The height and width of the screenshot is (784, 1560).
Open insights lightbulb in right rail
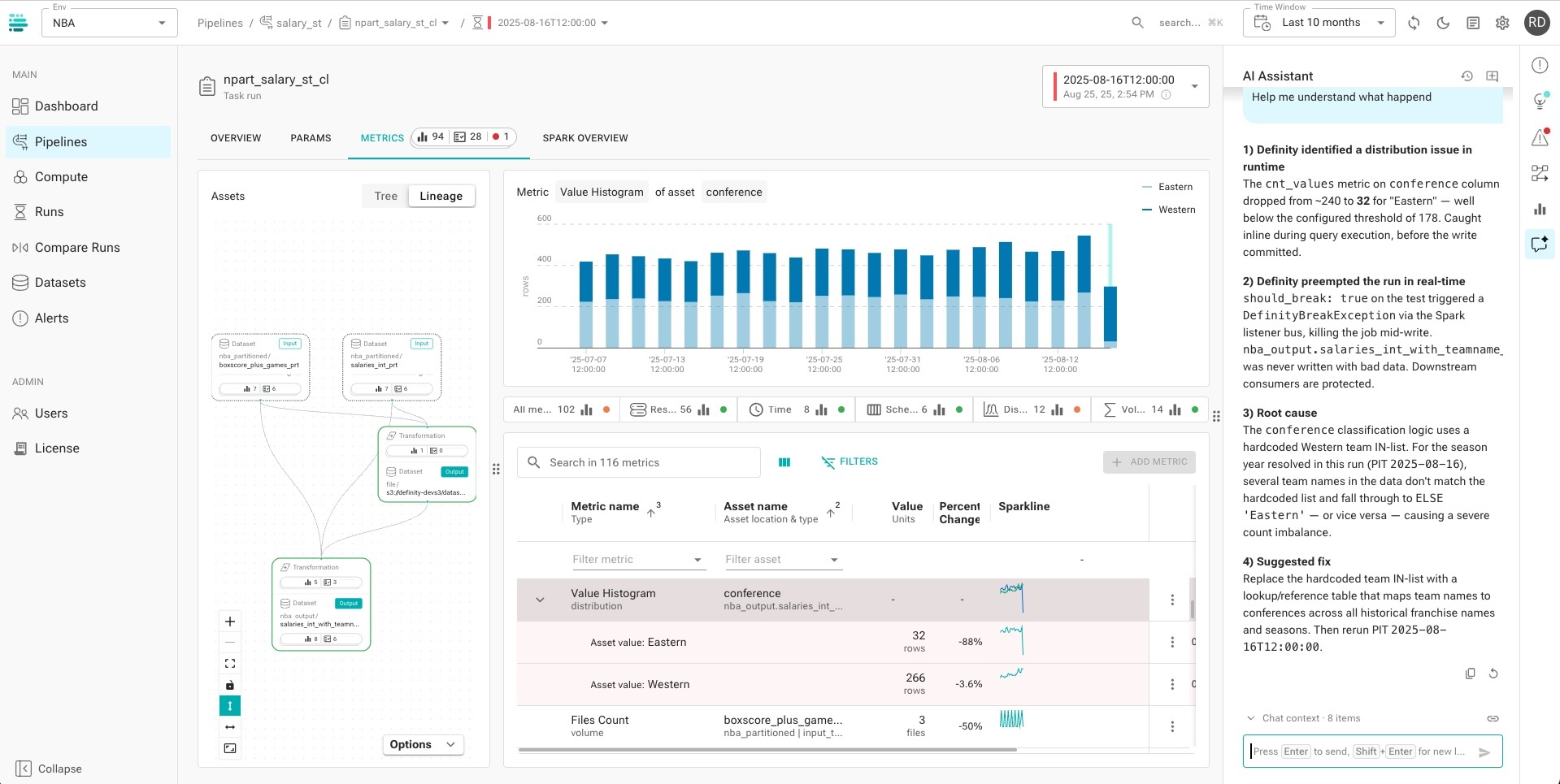click(1540, 101)
